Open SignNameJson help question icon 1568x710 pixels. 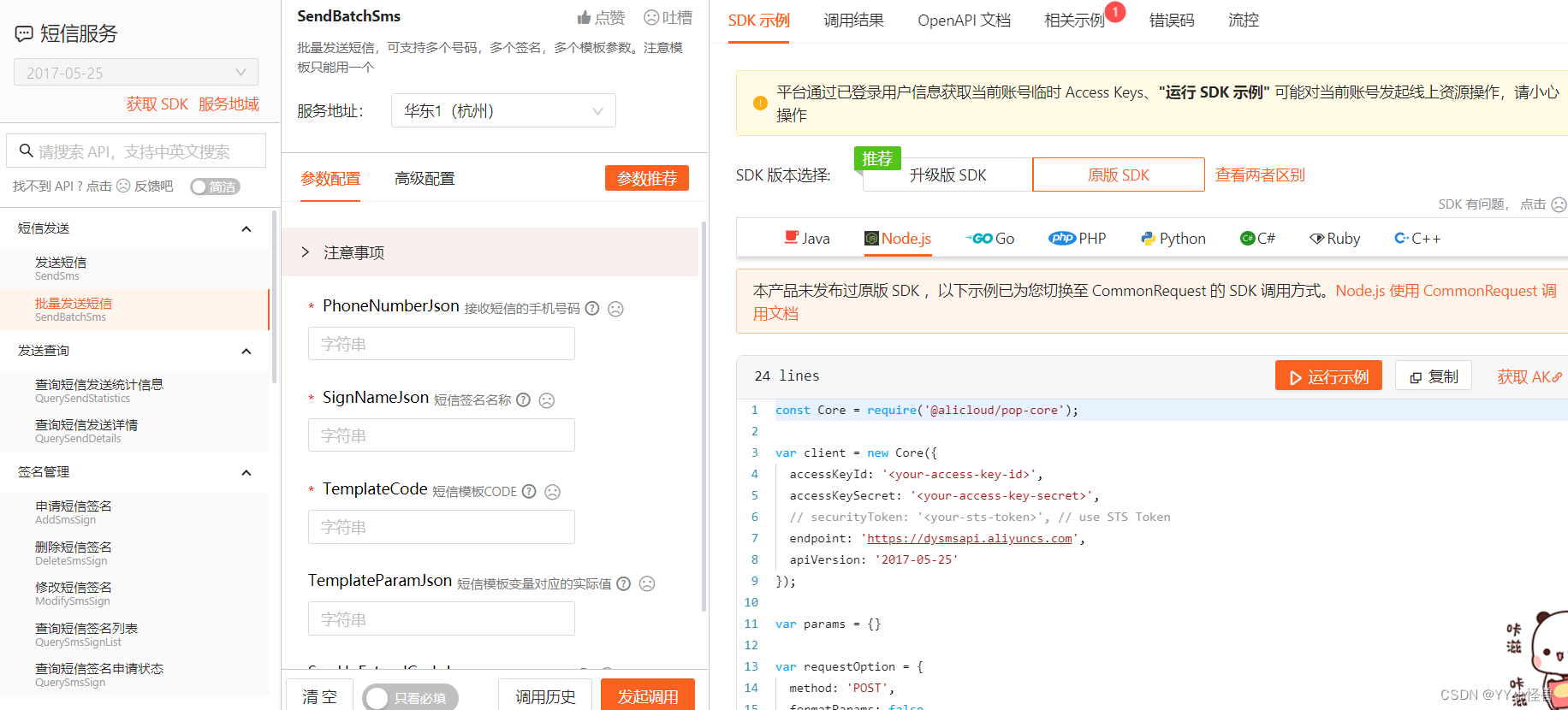click(524, 399)
